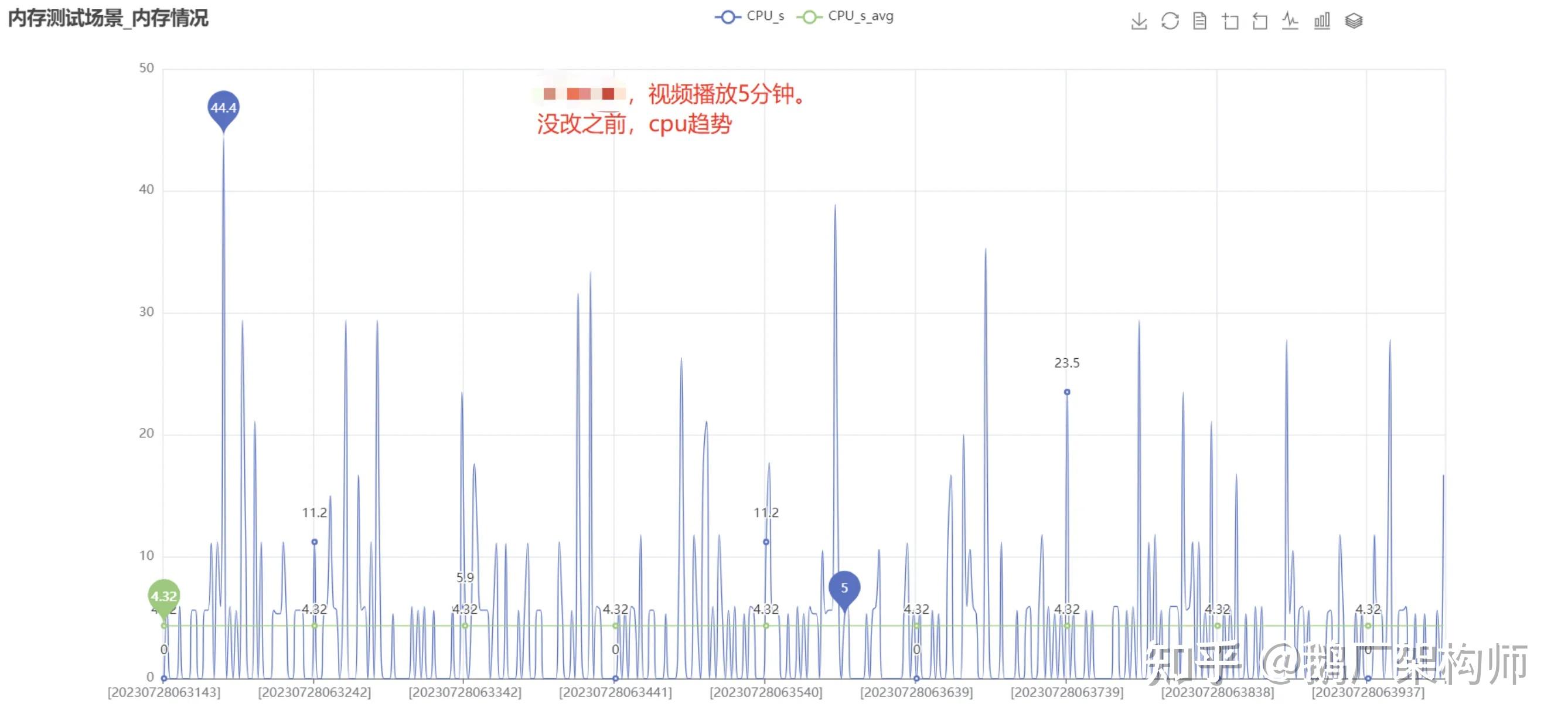Switch to bar chart type icon
Screen dimensions: 1568x727
pyautogui.click(x=1321, y=21)
